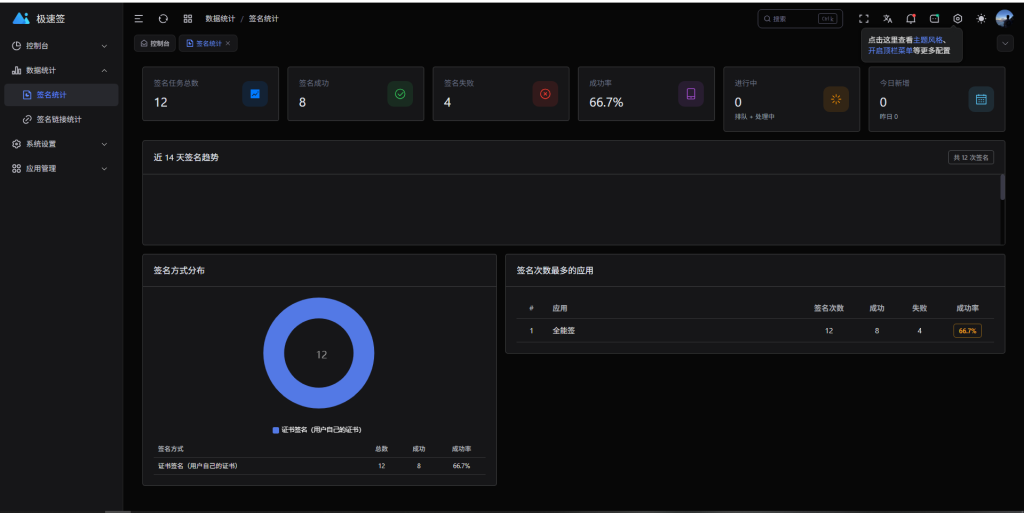The image size is (1024, 513).
Task: Click the 极速签 logo in the sidebar
Action: click(x=39, y=19)
